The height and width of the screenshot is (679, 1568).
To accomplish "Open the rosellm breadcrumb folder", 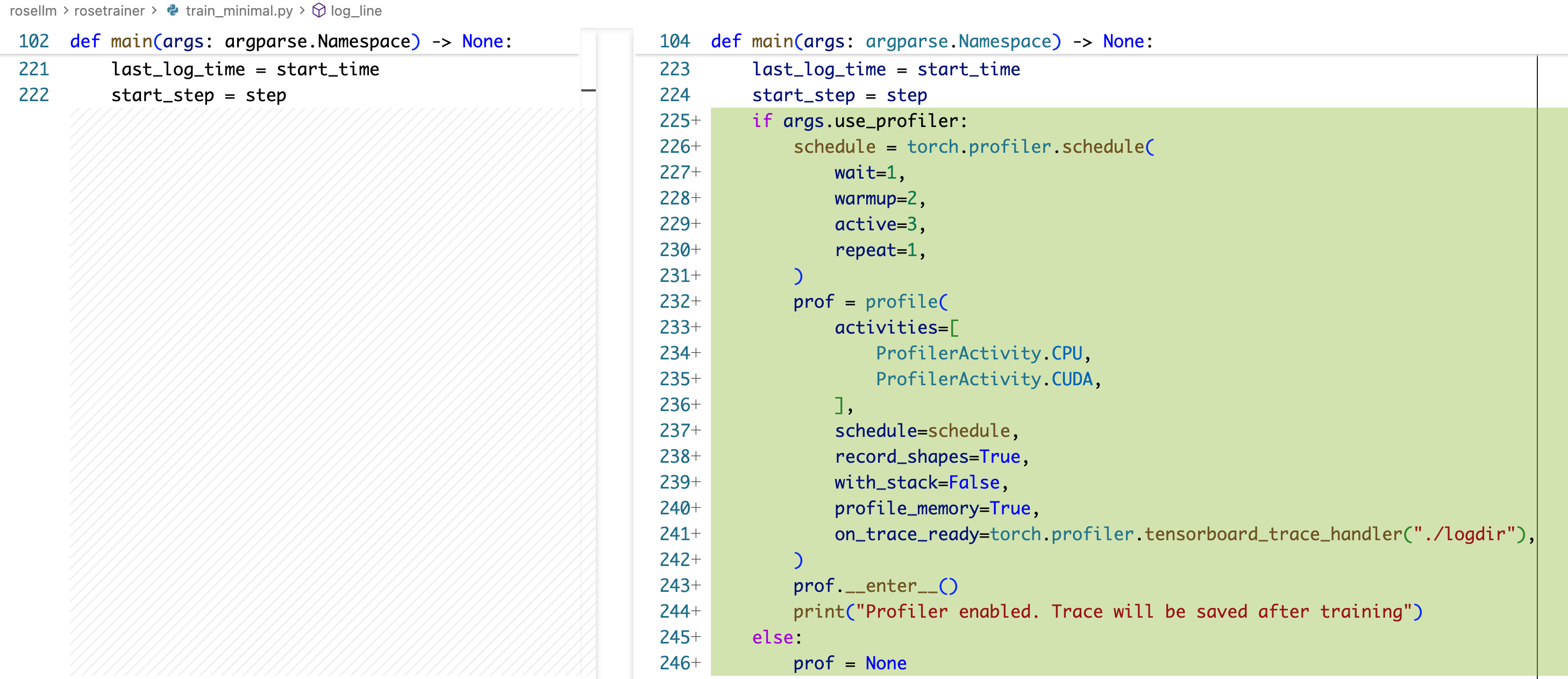I will click(x=33, y=10).
